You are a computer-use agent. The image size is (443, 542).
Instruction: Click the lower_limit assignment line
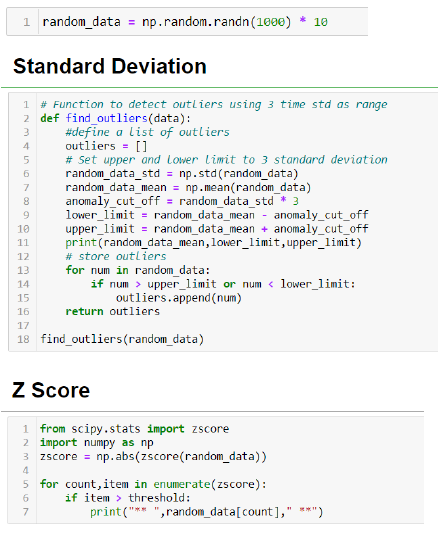217,215
